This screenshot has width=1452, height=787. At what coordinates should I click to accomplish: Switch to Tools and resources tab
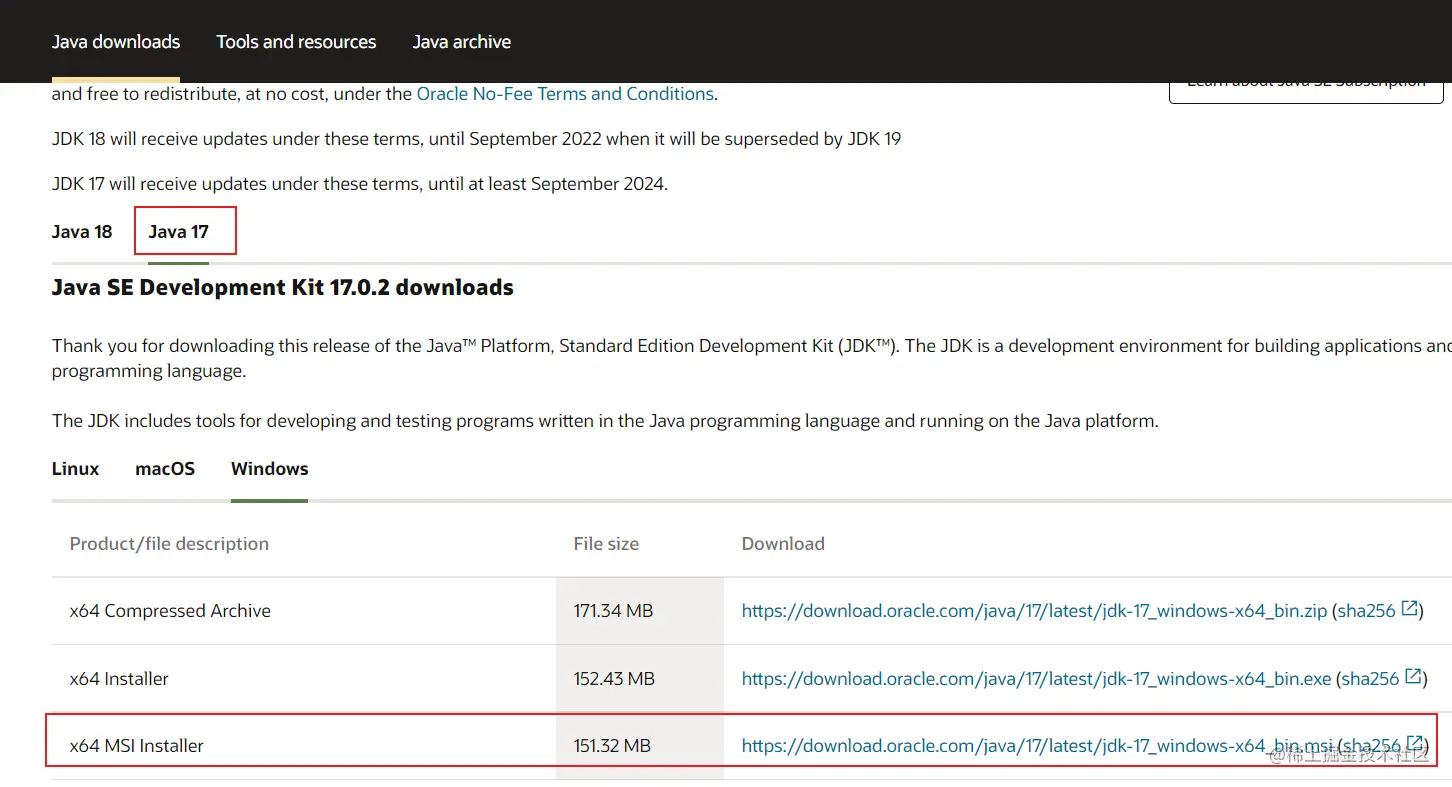click(296, 42)
